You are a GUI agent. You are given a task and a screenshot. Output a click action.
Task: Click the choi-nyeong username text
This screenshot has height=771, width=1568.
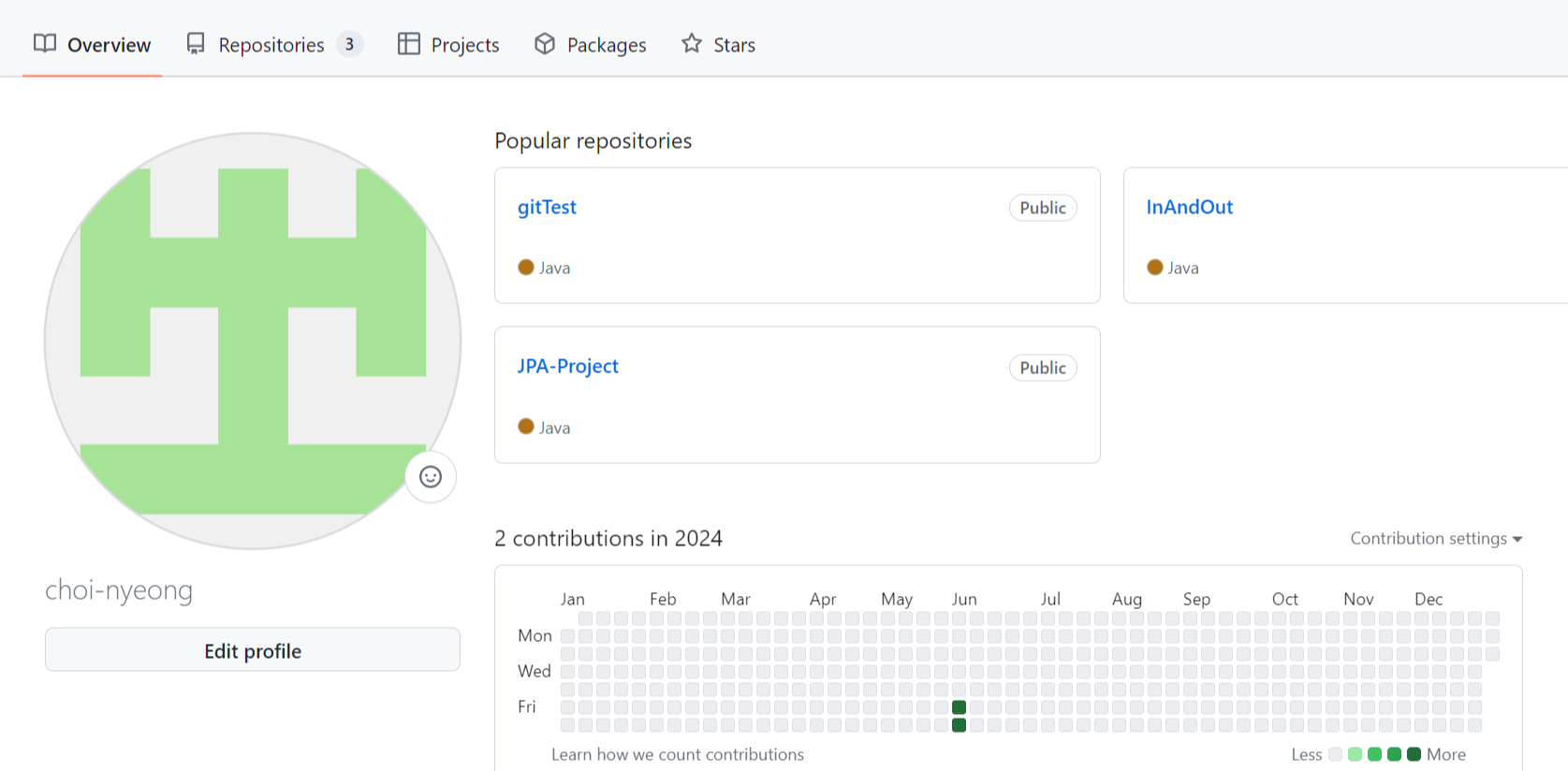(119, 589)
